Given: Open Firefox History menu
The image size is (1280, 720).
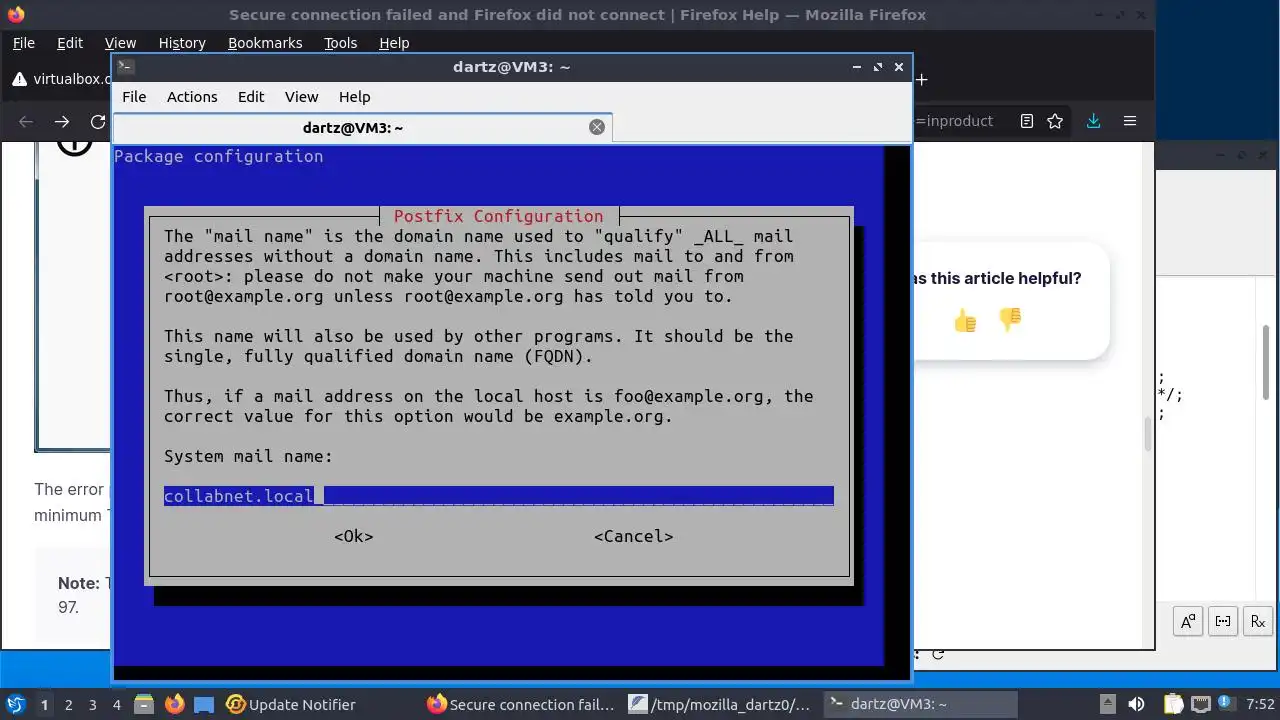Looking at the screenshot, I should tap(182, 43).
